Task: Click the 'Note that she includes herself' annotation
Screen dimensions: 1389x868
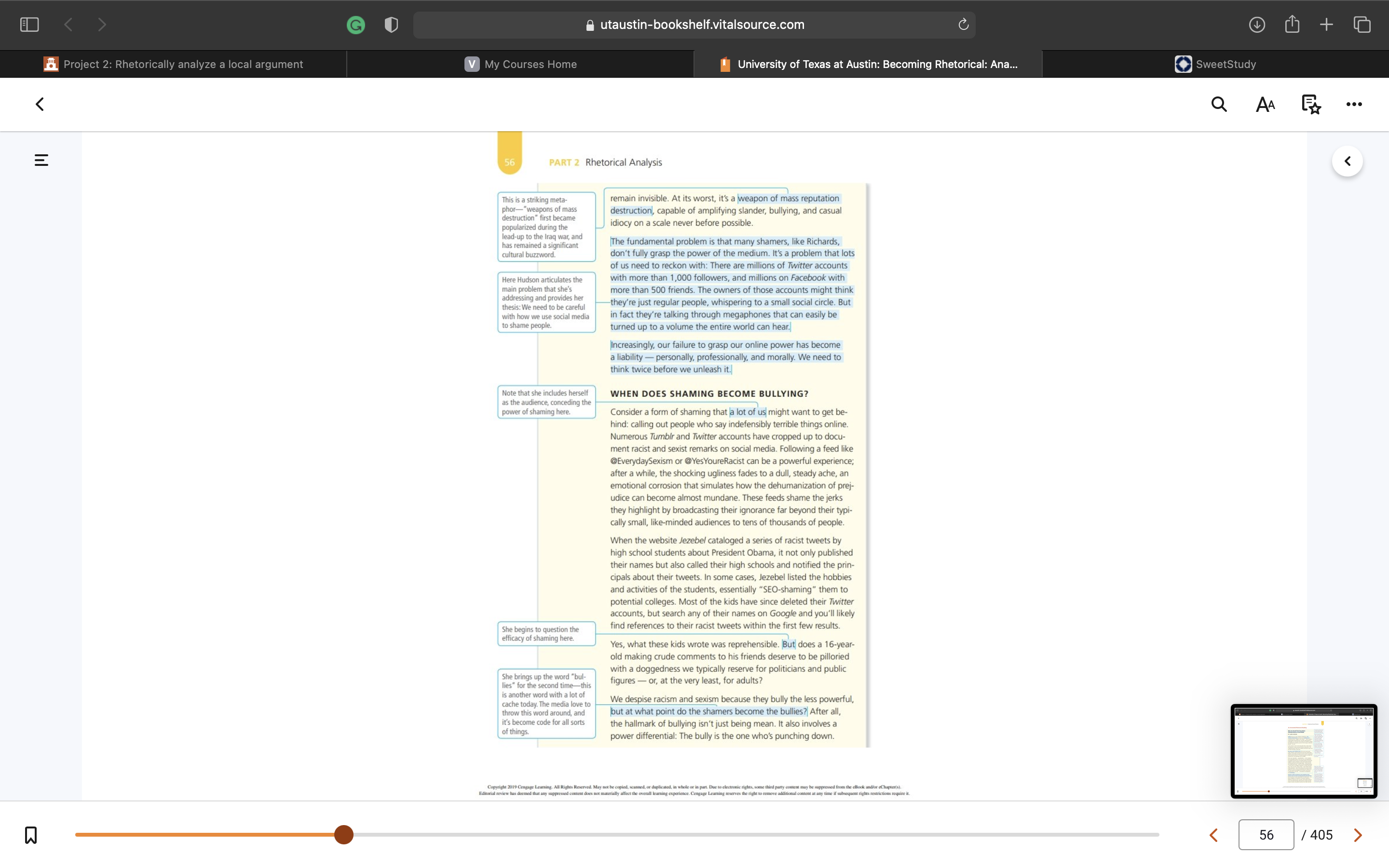Action: [x=546, y=403]
